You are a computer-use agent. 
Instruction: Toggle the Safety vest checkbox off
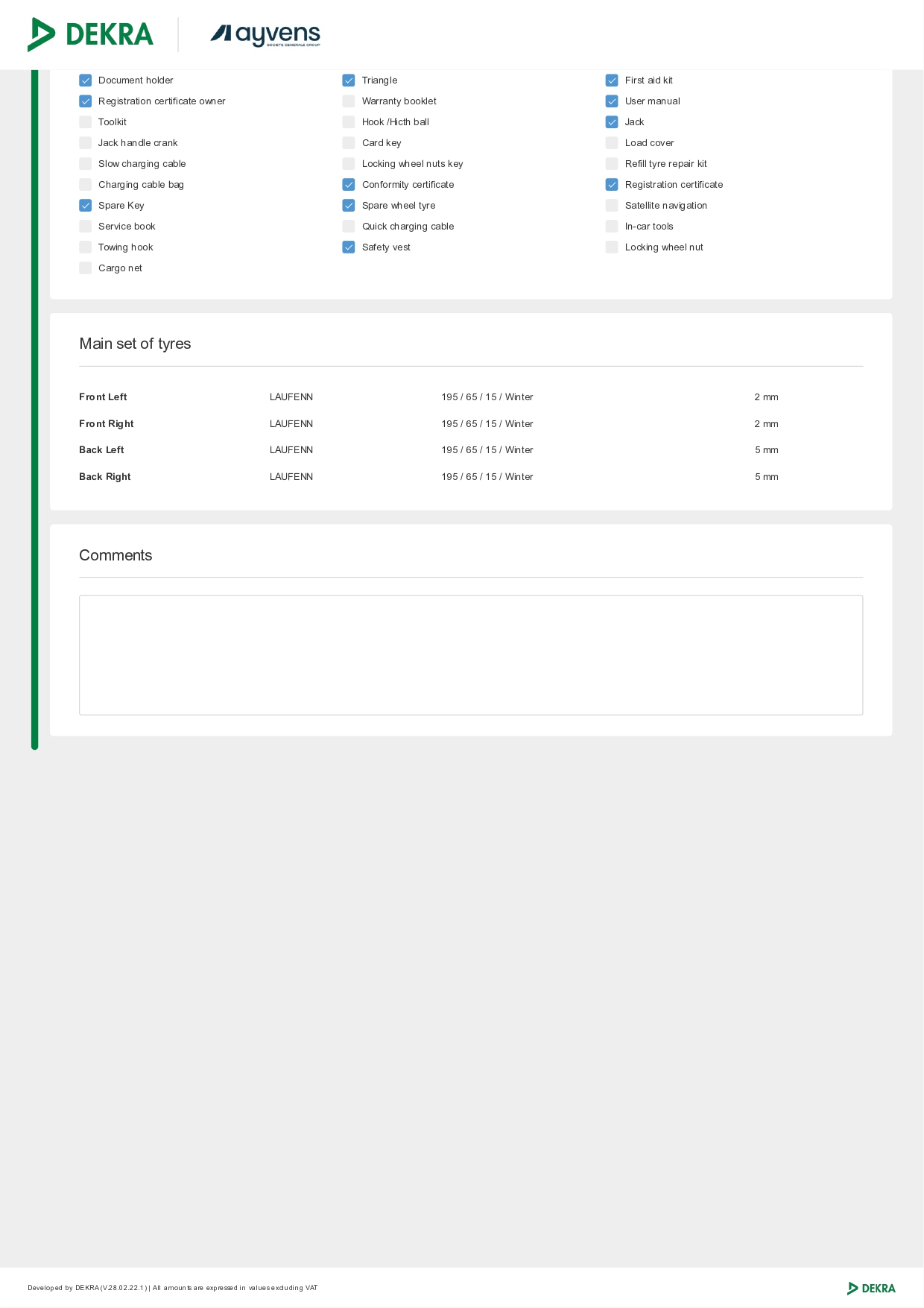click(349, 247)
